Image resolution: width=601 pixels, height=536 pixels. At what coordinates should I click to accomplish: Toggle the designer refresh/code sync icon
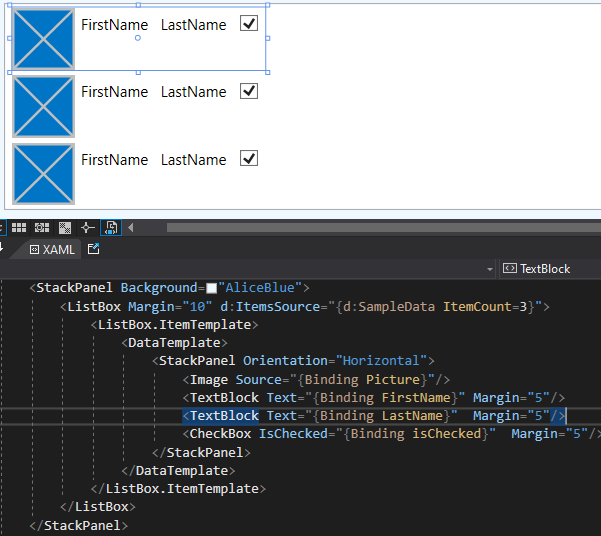111,228
